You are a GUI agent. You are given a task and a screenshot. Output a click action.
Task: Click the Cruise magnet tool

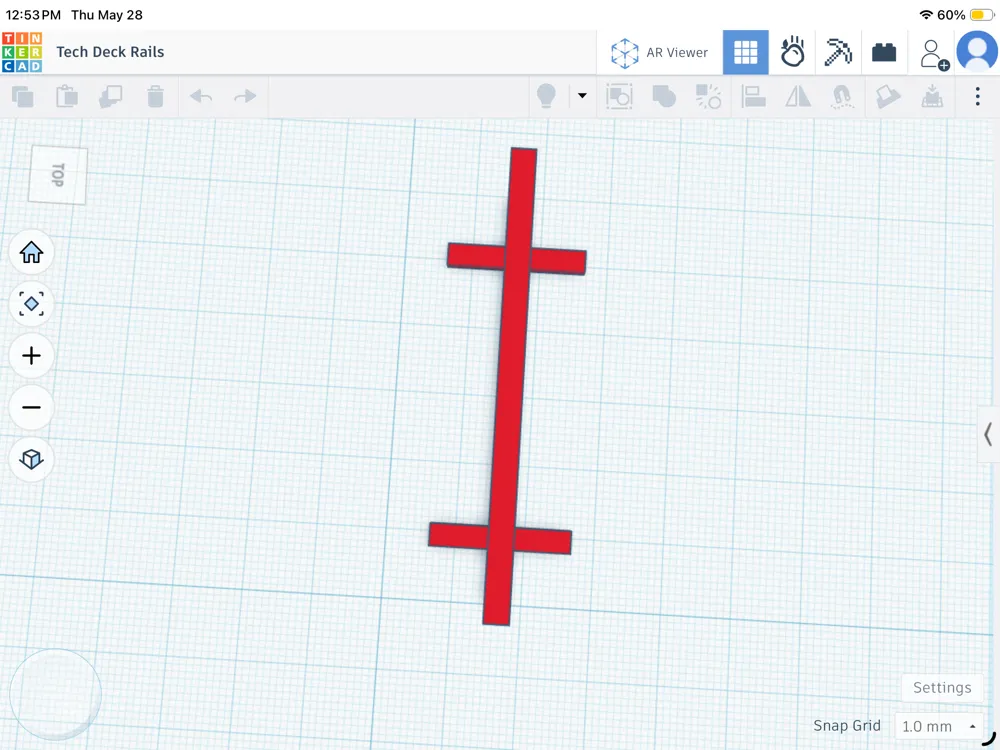click(x=842, y=96)
